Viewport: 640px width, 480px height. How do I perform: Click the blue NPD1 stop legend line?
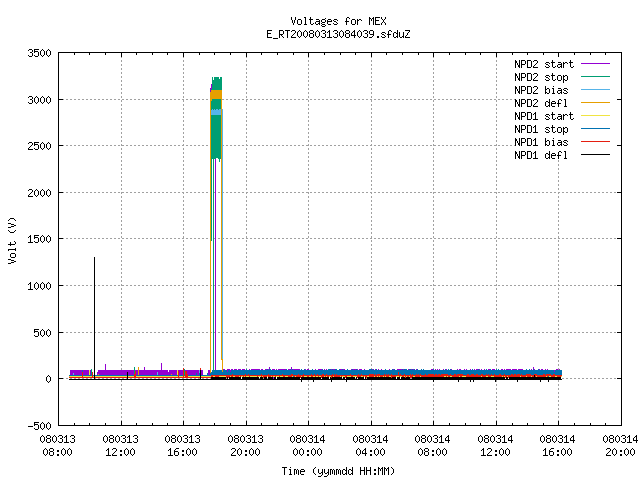coord(596,129)
